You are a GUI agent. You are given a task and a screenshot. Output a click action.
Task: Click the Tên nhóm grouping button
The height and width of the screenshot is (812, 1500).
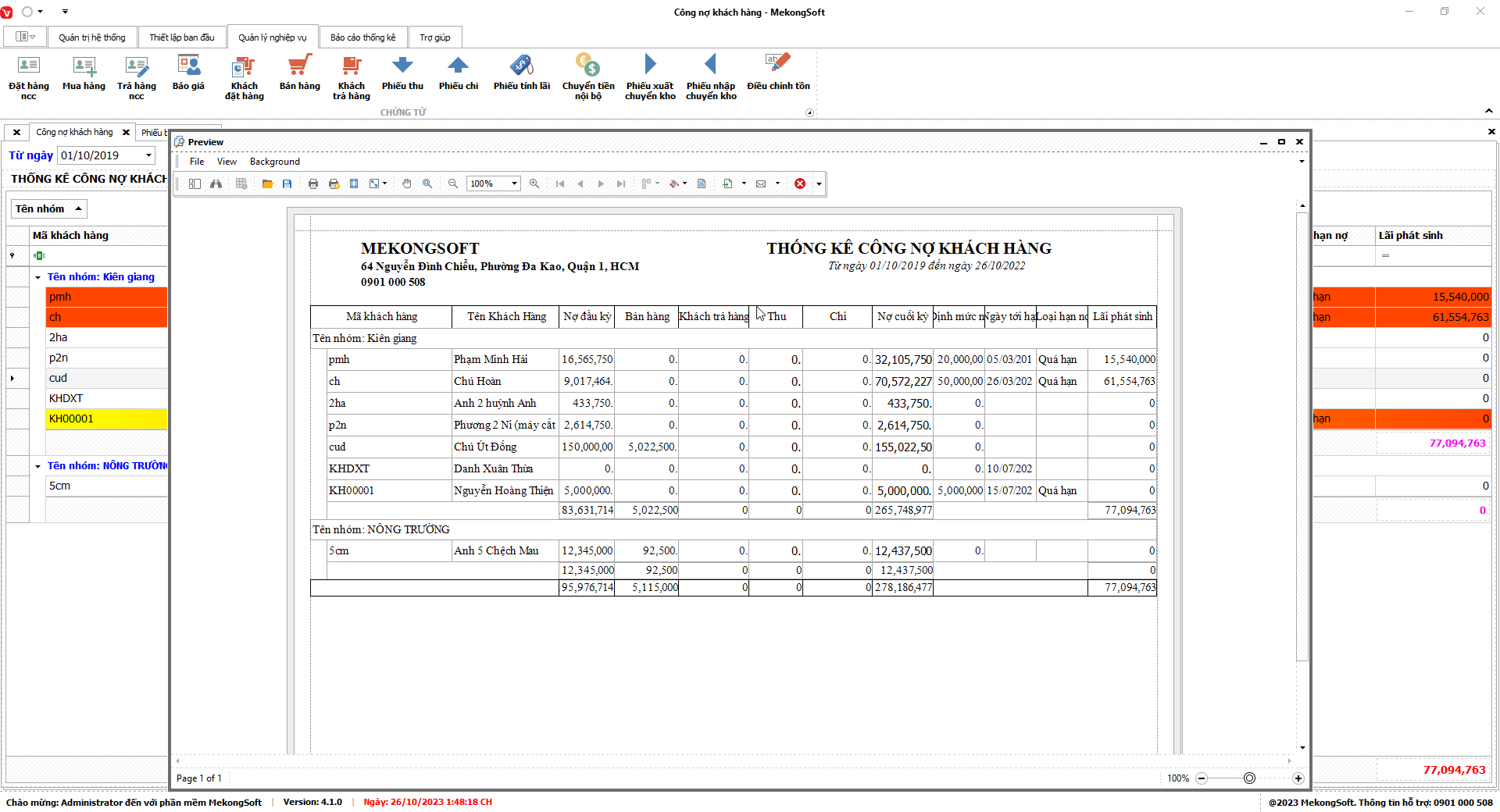[x=48, y=208]
